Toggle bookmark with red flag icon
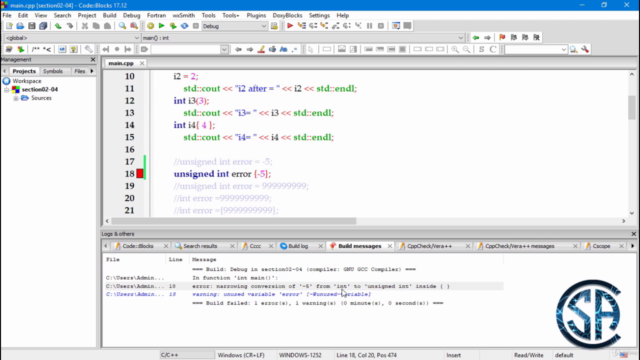This screenshot has width=640, height=360. (x=502, y=38)
